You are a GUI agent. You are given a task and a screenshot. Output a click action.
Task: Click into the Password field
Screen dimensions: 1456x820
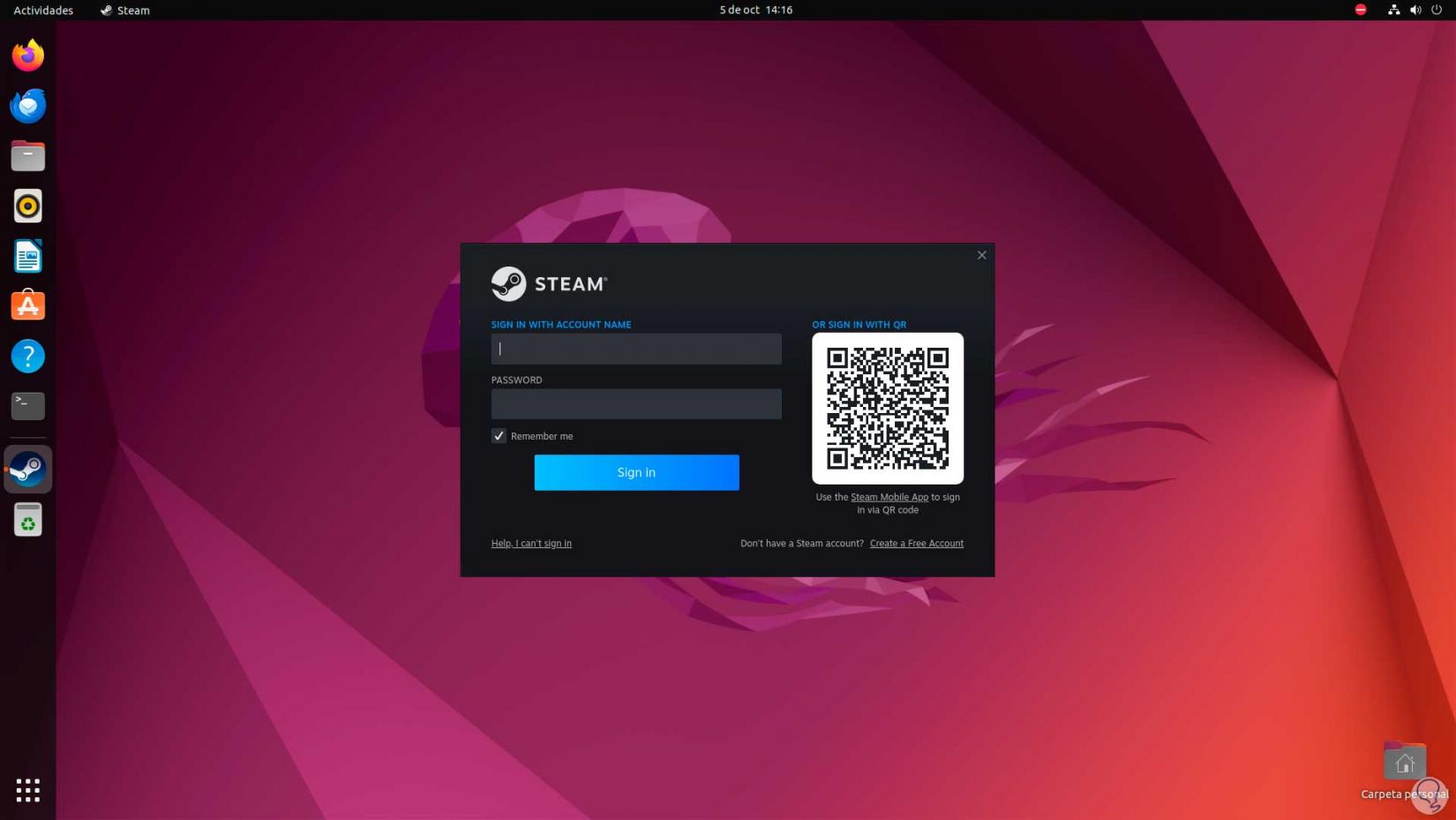(x=636, y=404)
